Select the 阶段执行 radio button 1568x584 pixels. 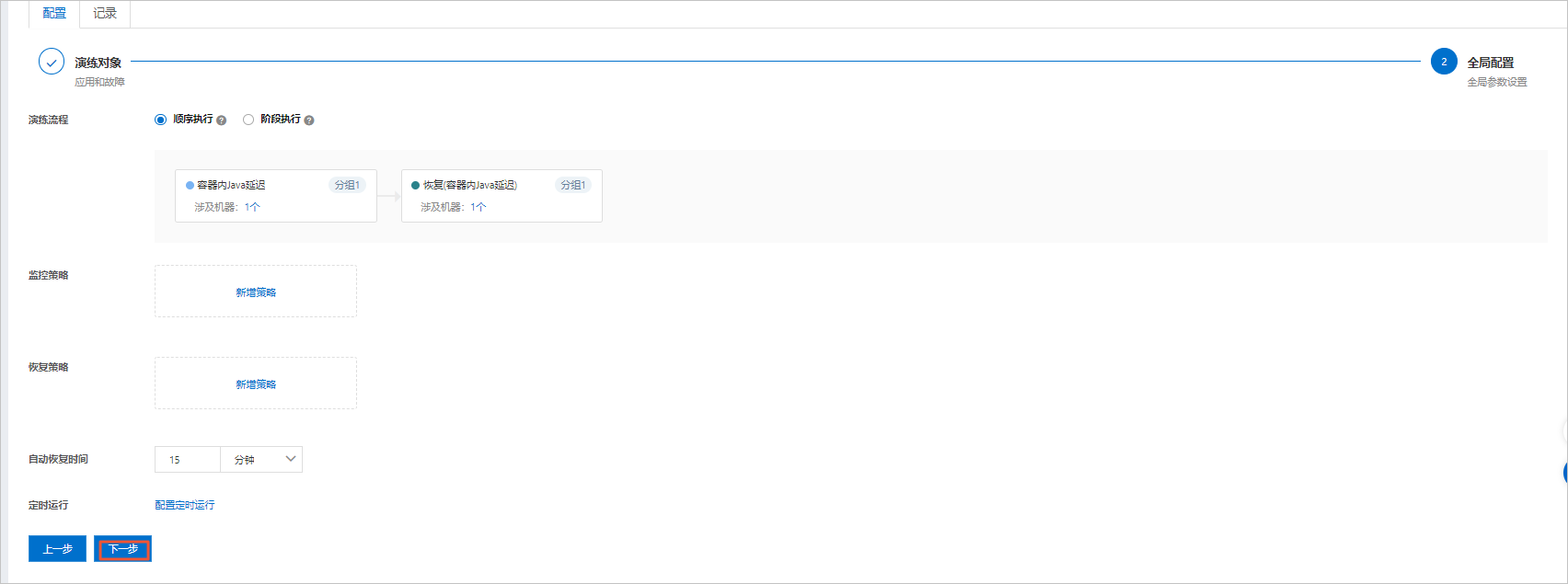click(x=248, y=120)
